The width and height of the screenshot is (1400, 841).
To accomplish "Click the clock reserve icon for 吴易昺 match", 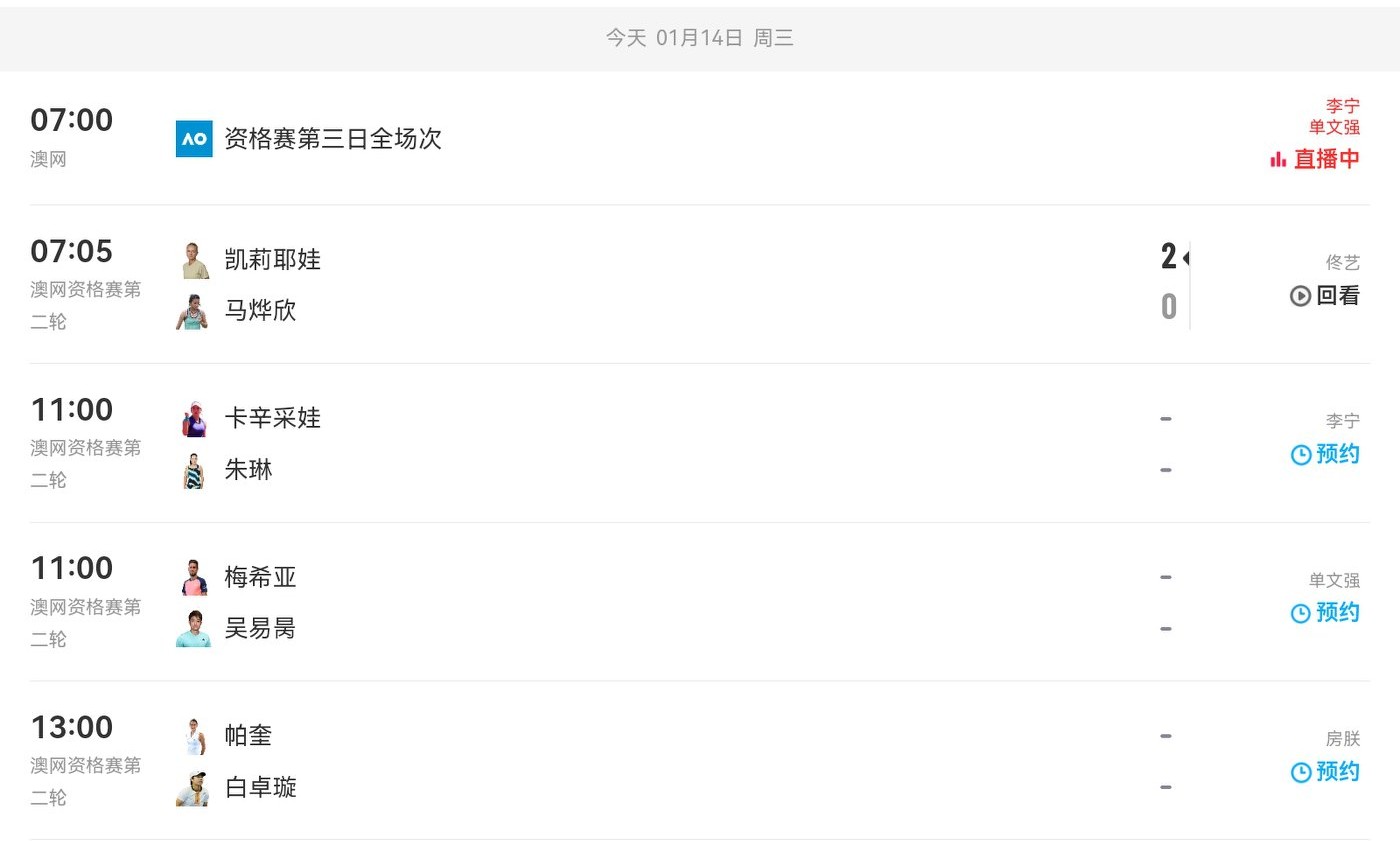I will 1300,613.
